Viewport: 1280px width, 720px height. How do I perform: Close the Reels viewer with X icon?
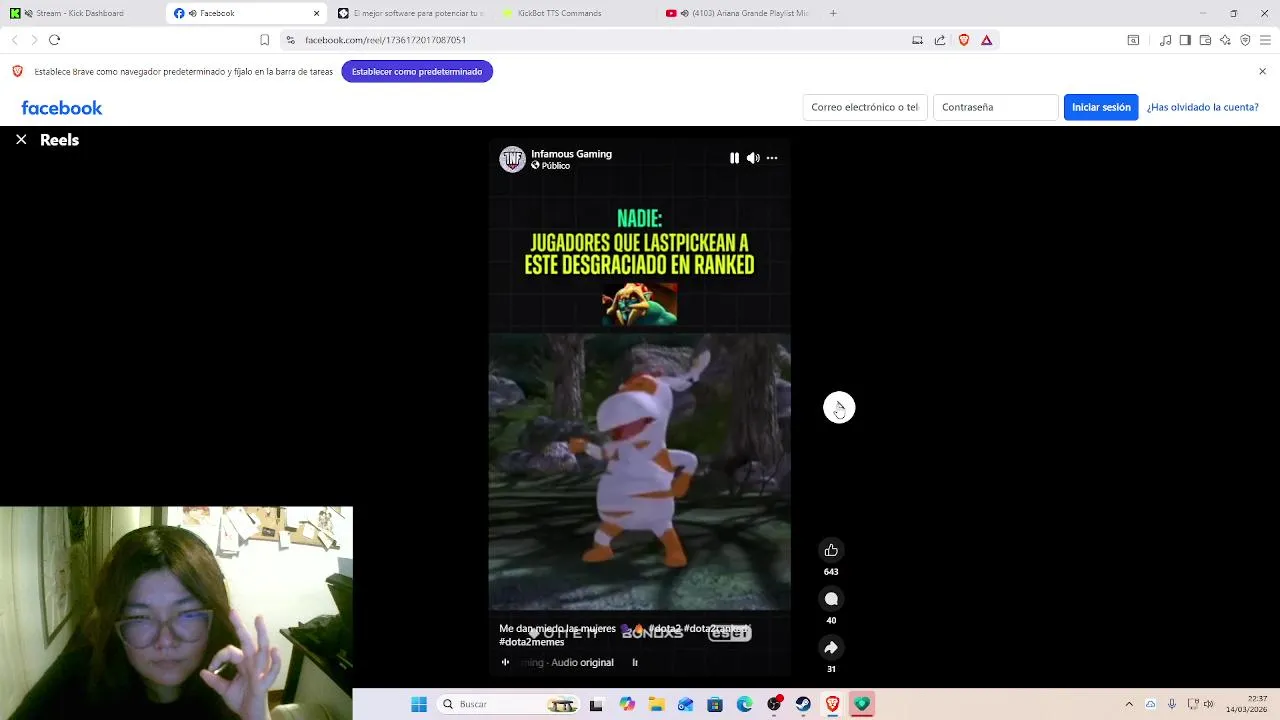21,140
